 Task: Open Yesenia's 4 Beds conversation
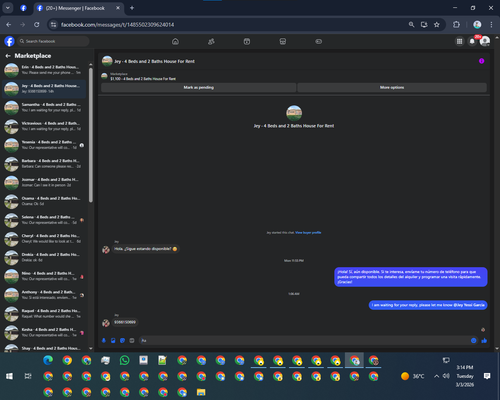(x=44, y=145)
